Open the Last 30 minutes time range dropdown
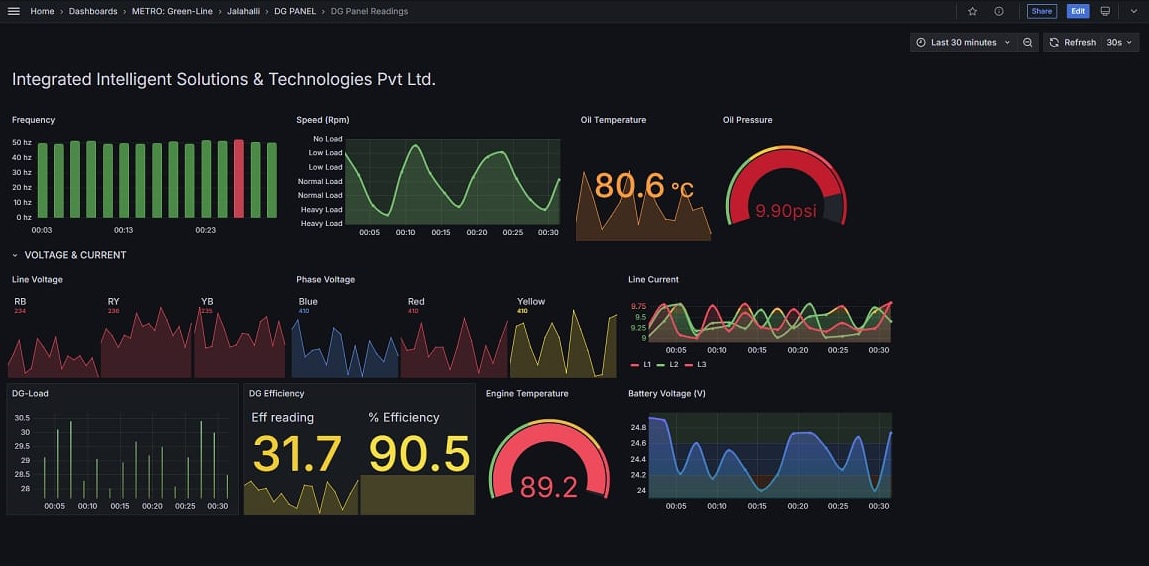Viewport: 1149px width, 566px height. (963, 43)
